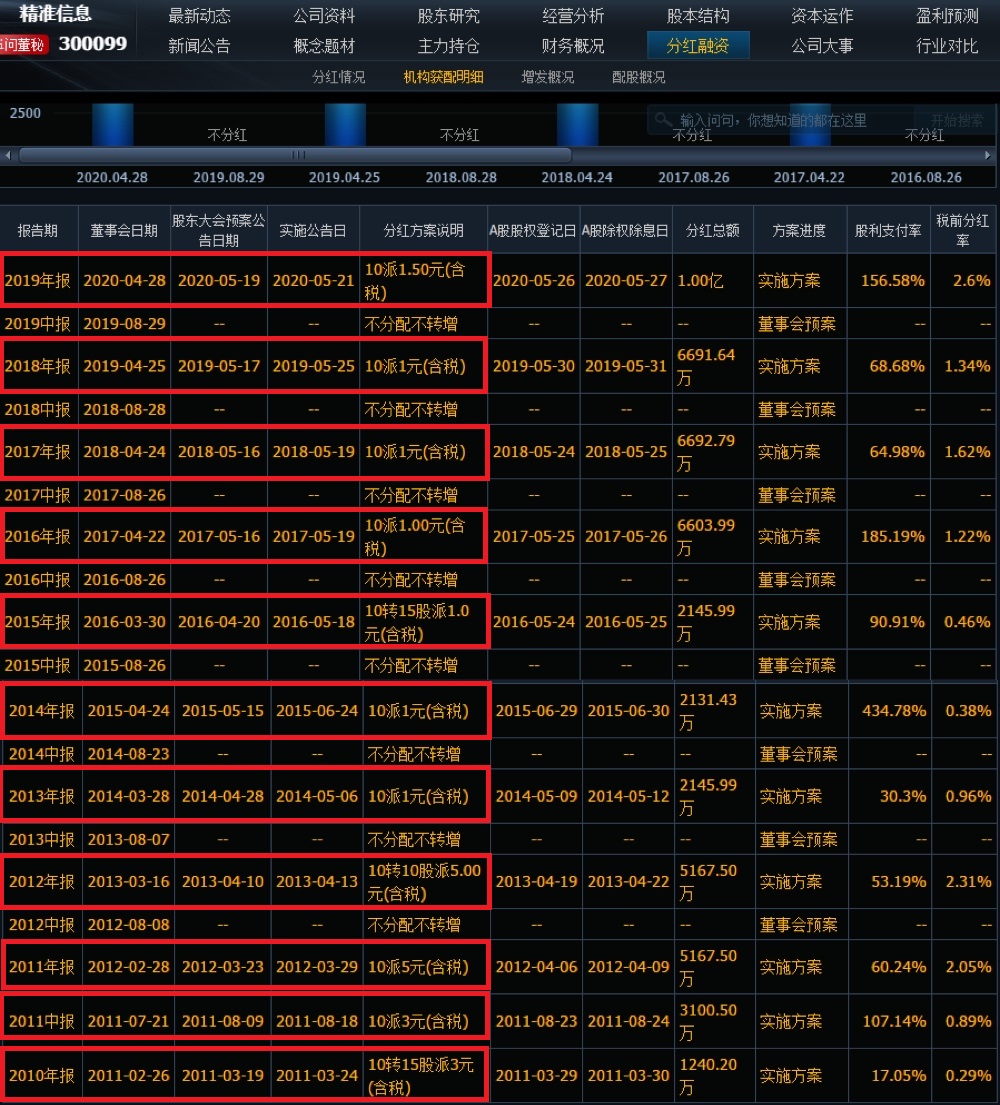The width and height of the screenshot is (1000, 1105).
Task: Switch to 配股概况 sub-tab
Action: pyautogui.click(x=638, y=77)
